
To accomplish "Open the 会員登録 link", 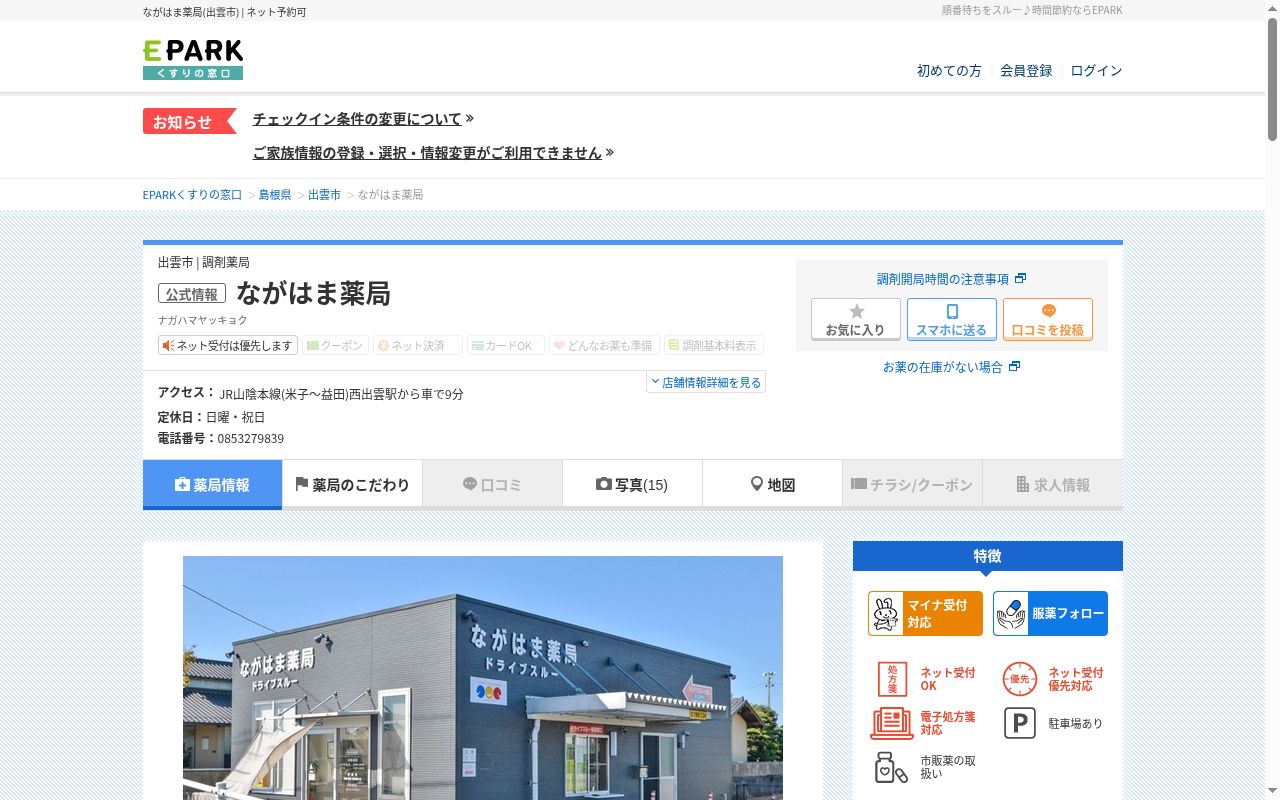I will pyautogui.click(x=1026, y=71).
